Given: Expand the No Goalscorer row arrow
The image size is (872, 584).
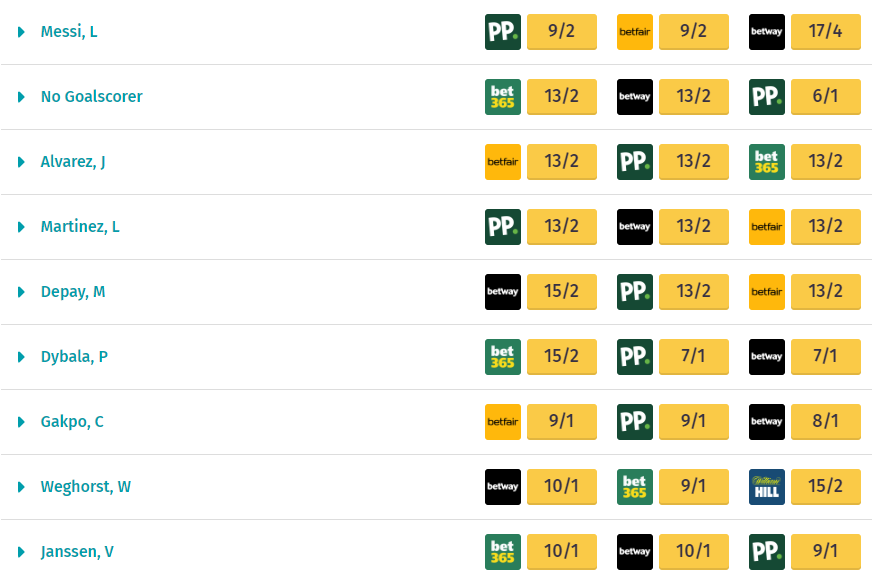Looking at the screenshot, I should (21, 97).
